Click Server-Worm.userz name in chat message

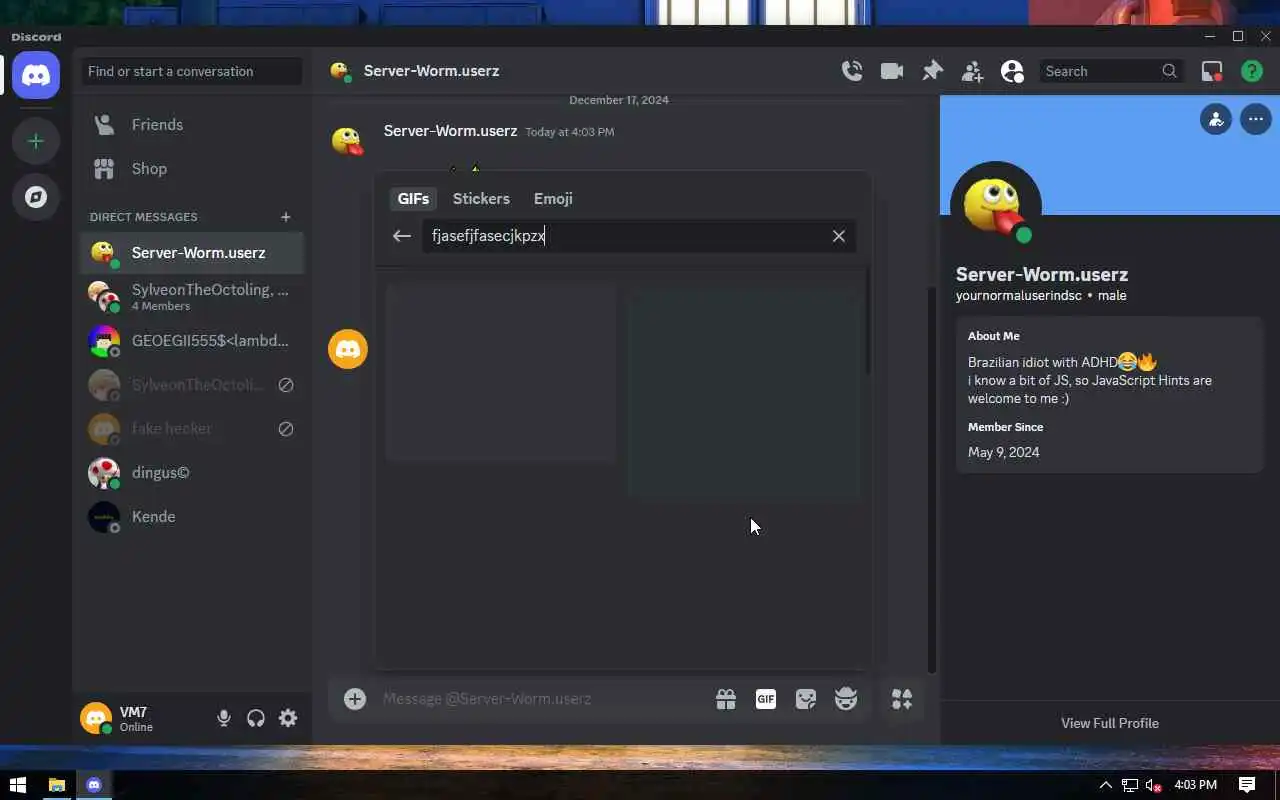(x=450, y=131)
